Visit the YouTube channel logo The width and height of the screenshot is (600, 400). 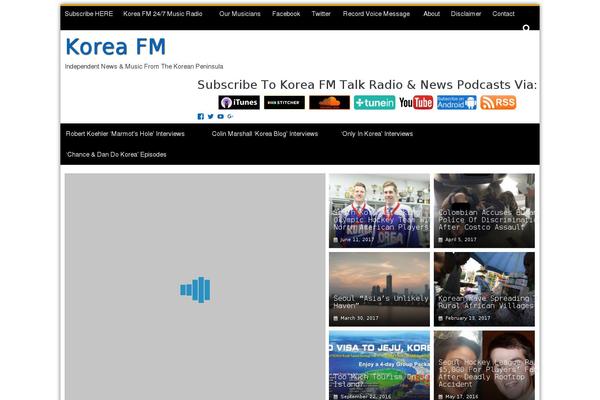click(416, 103)
